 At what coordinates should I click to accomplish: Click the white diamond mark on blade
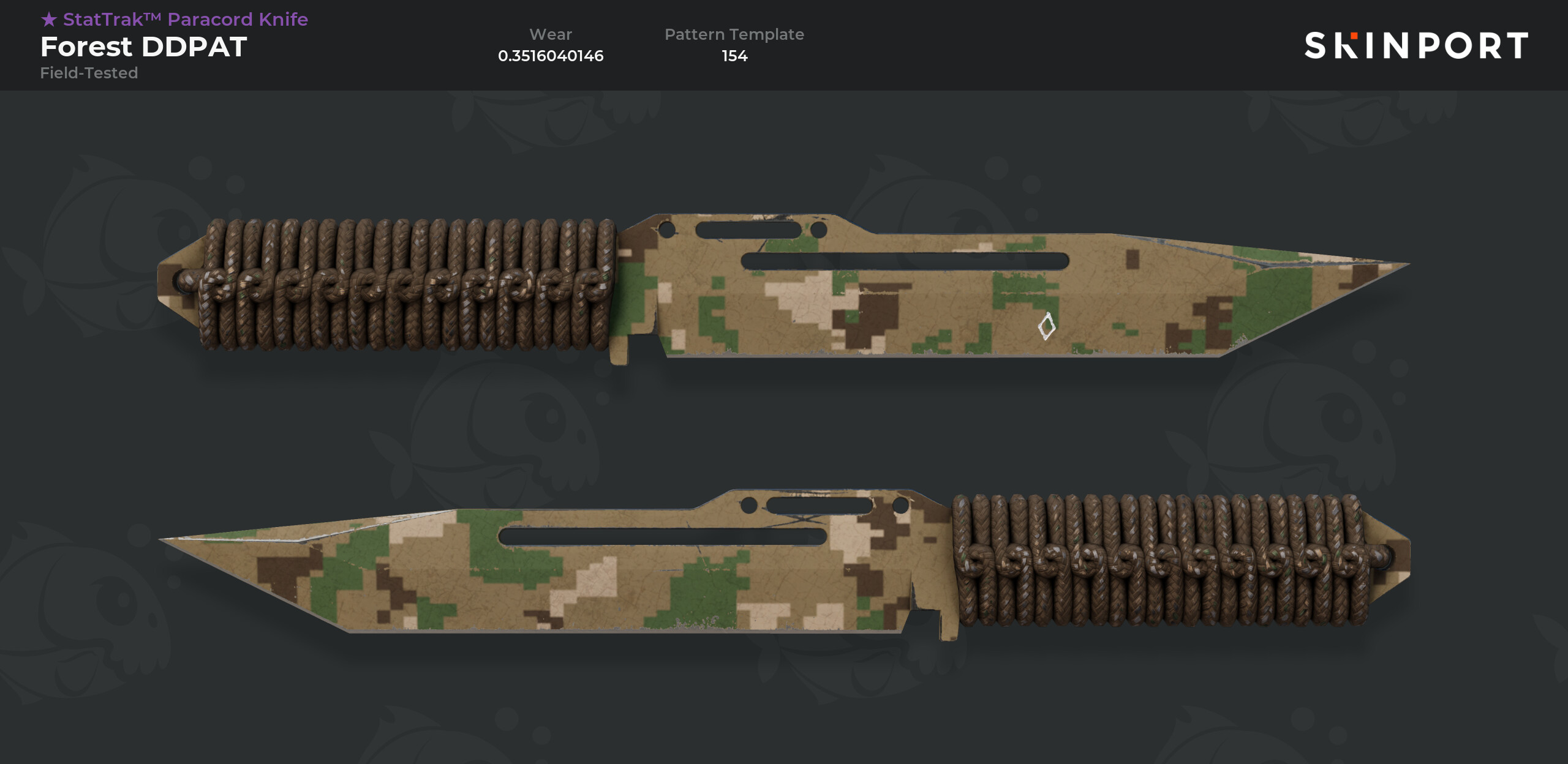pos(1047,326)
